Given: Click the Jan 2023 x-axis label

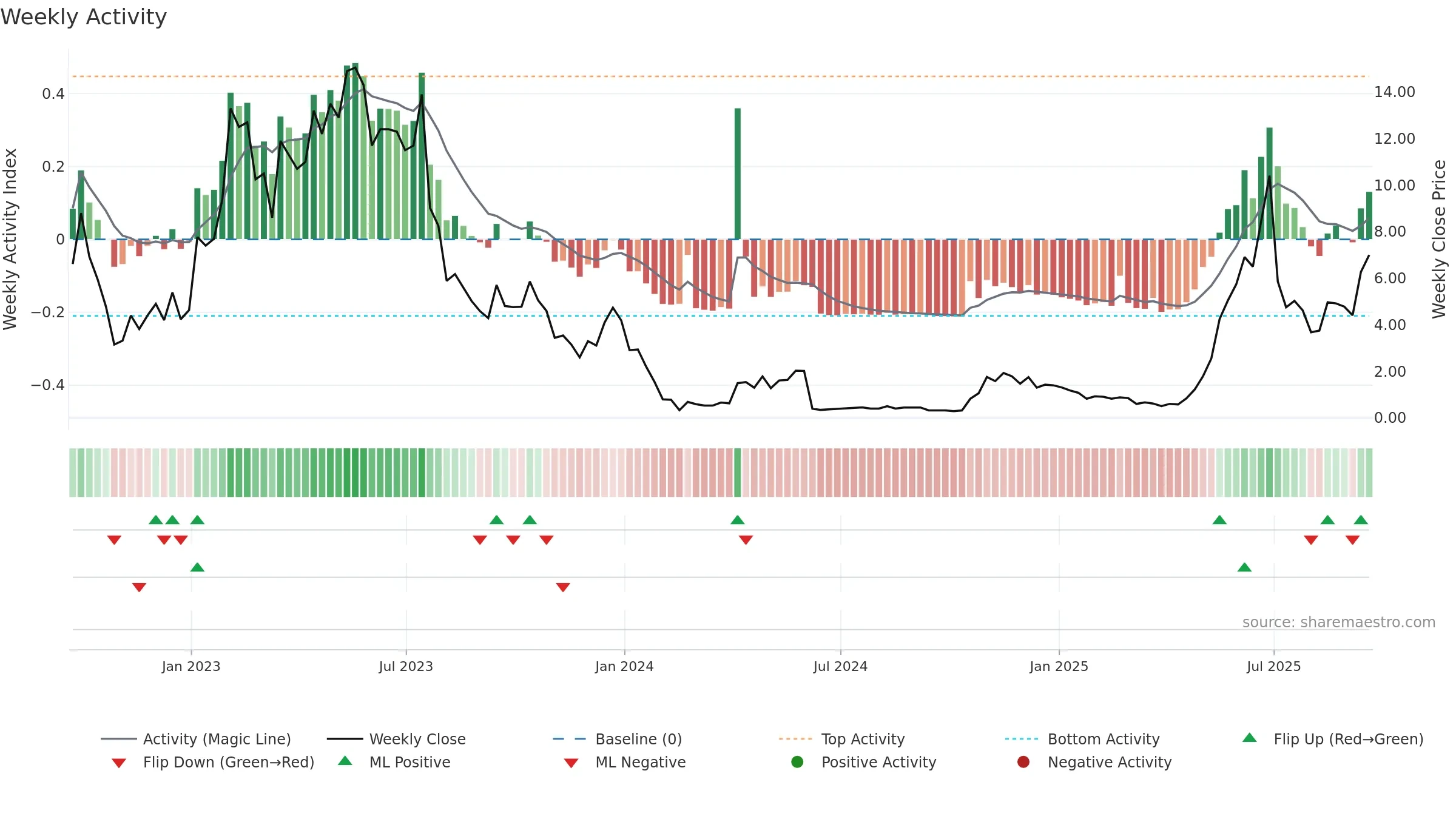Looking at the screenshot, I should pyautogui.click(x=191, y=666).
